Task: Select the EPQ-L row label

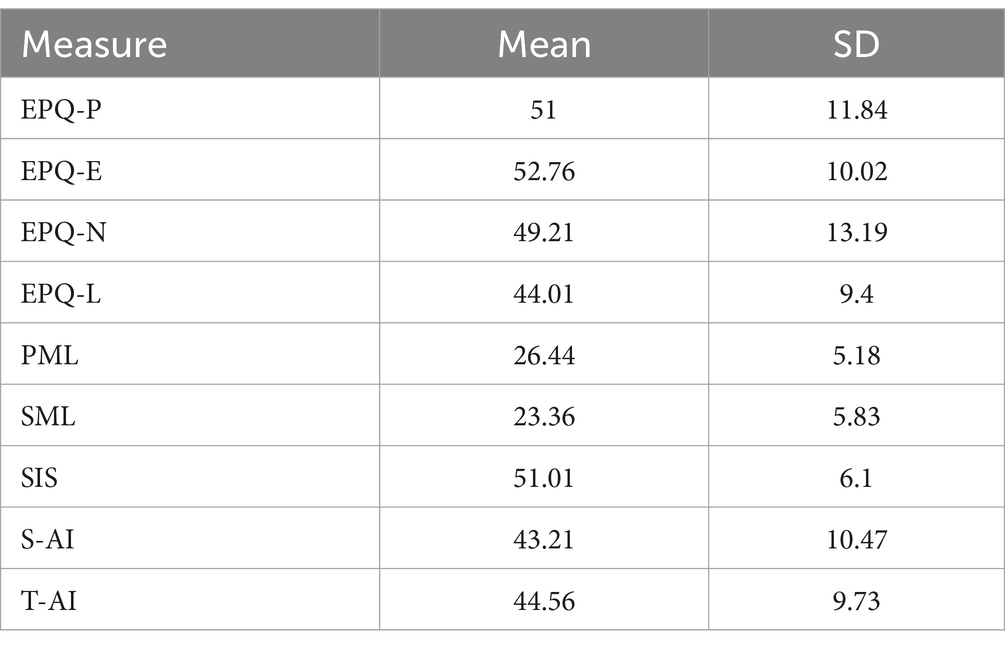Action: tap(61, 294)
